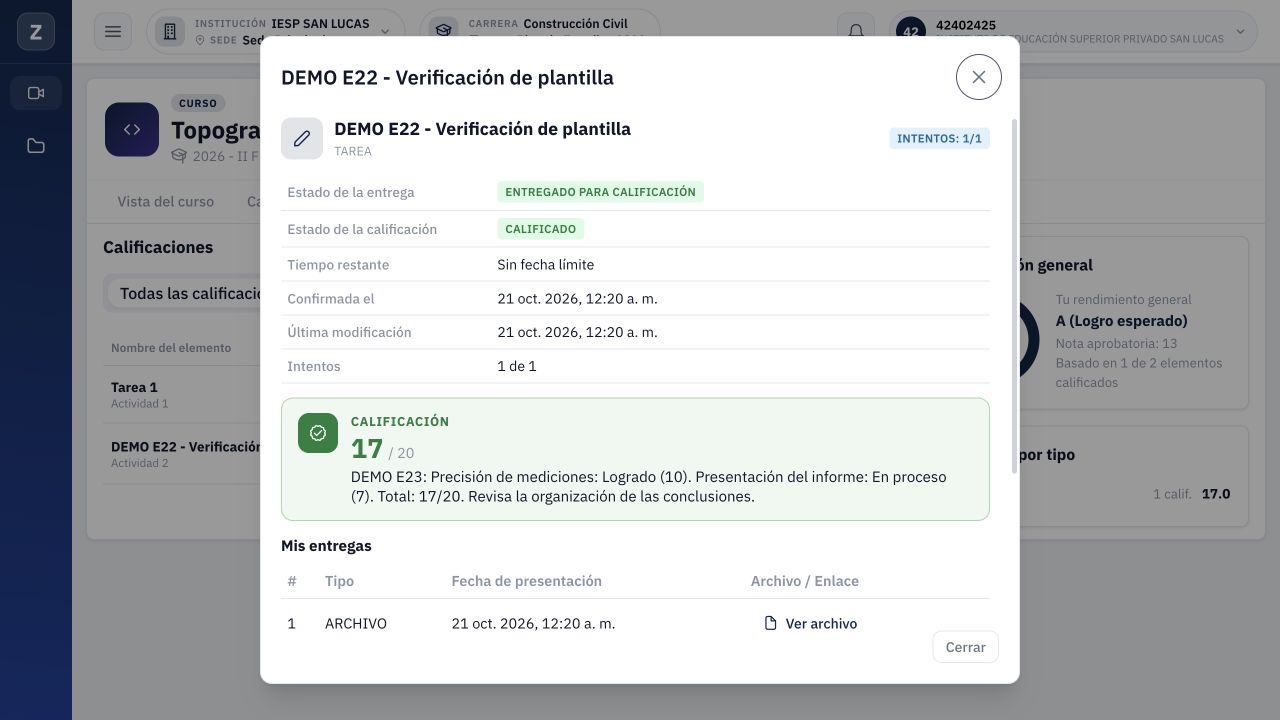Open the folder icon in the sidebar
The height and width of the screenshot is (720, 1280).
pos(36,146)
